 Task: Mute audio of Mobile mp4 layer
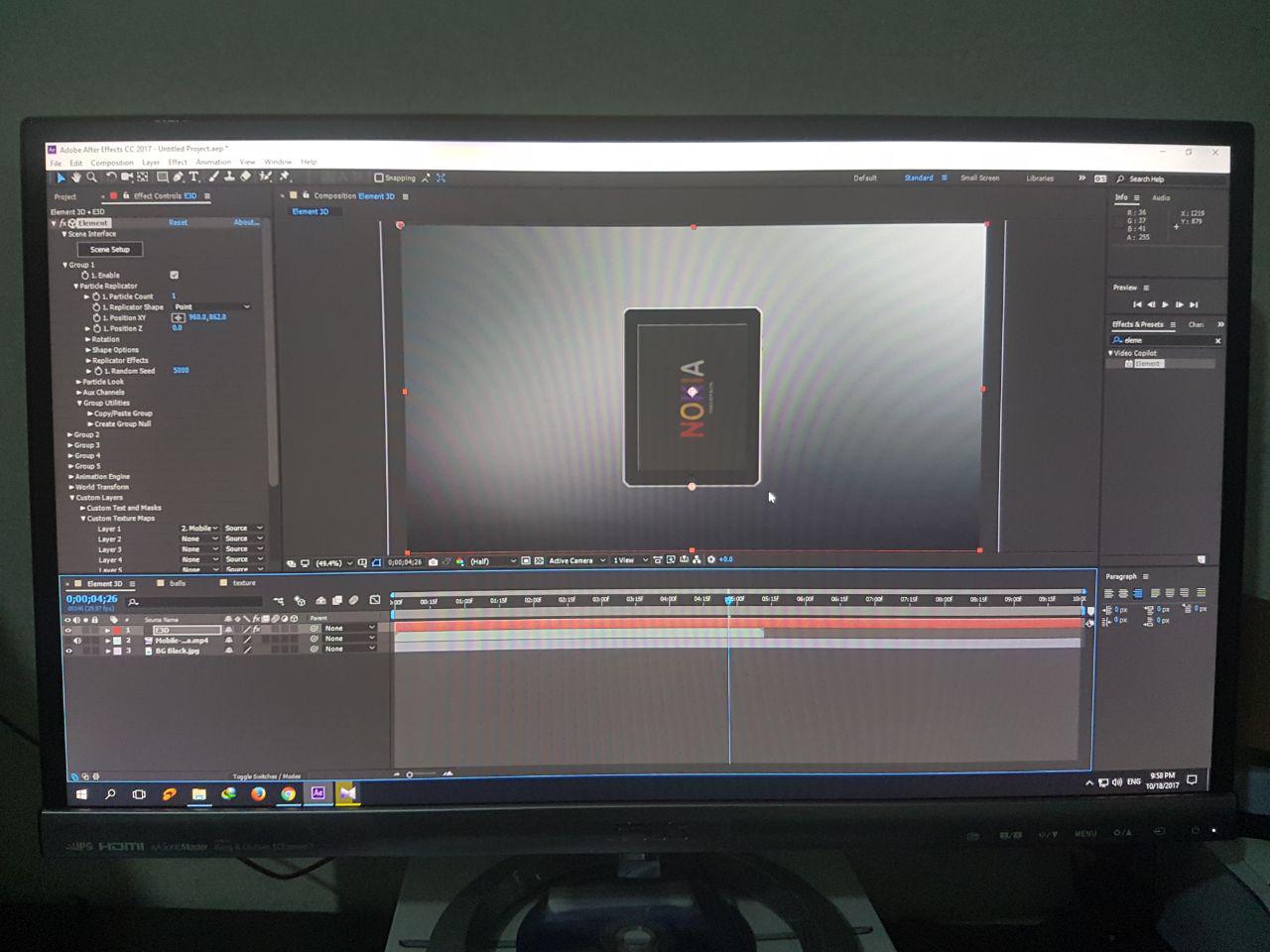[77, 641]
